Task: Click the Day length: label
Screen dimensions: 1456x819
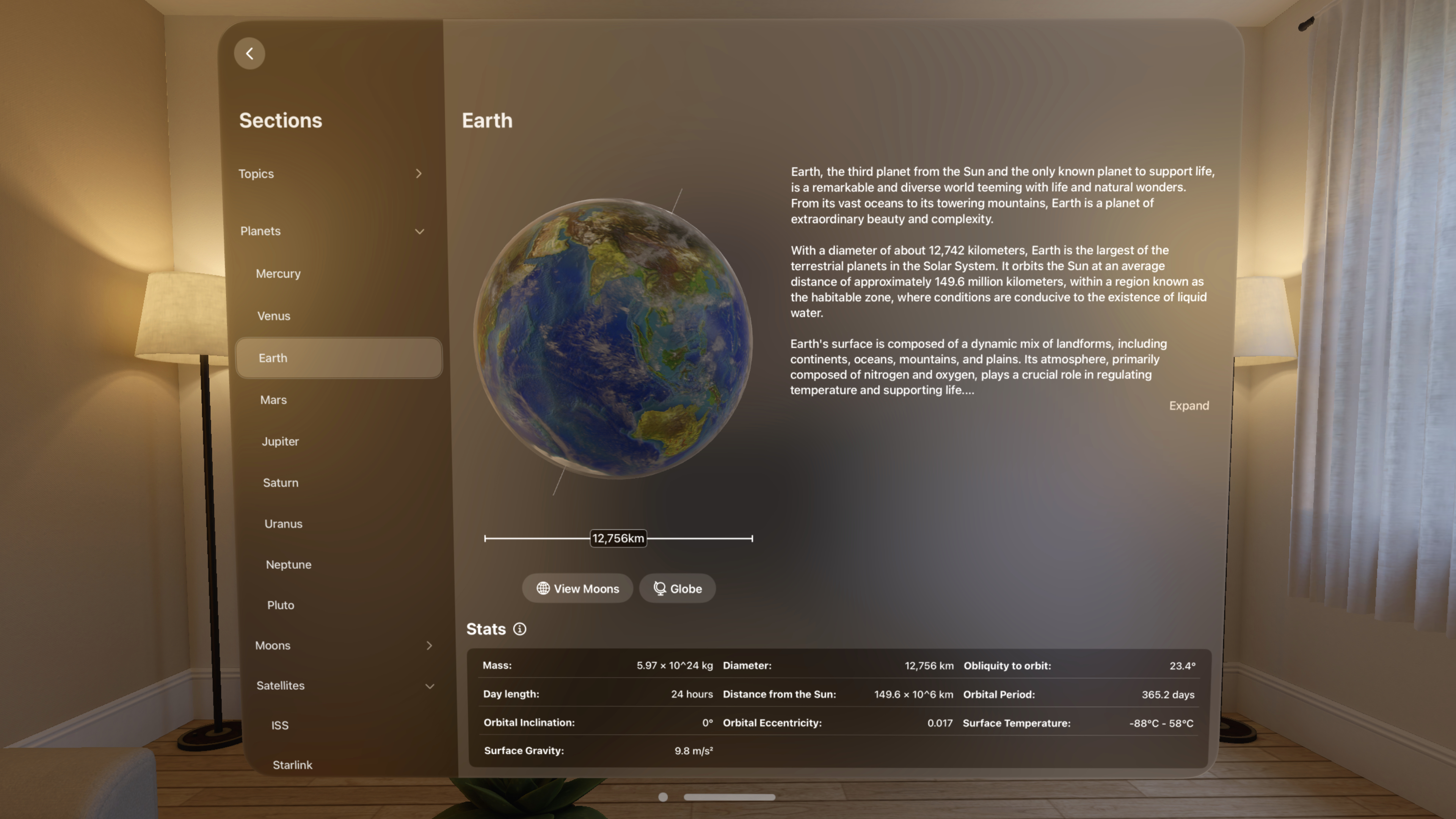Action: point(511,694)
